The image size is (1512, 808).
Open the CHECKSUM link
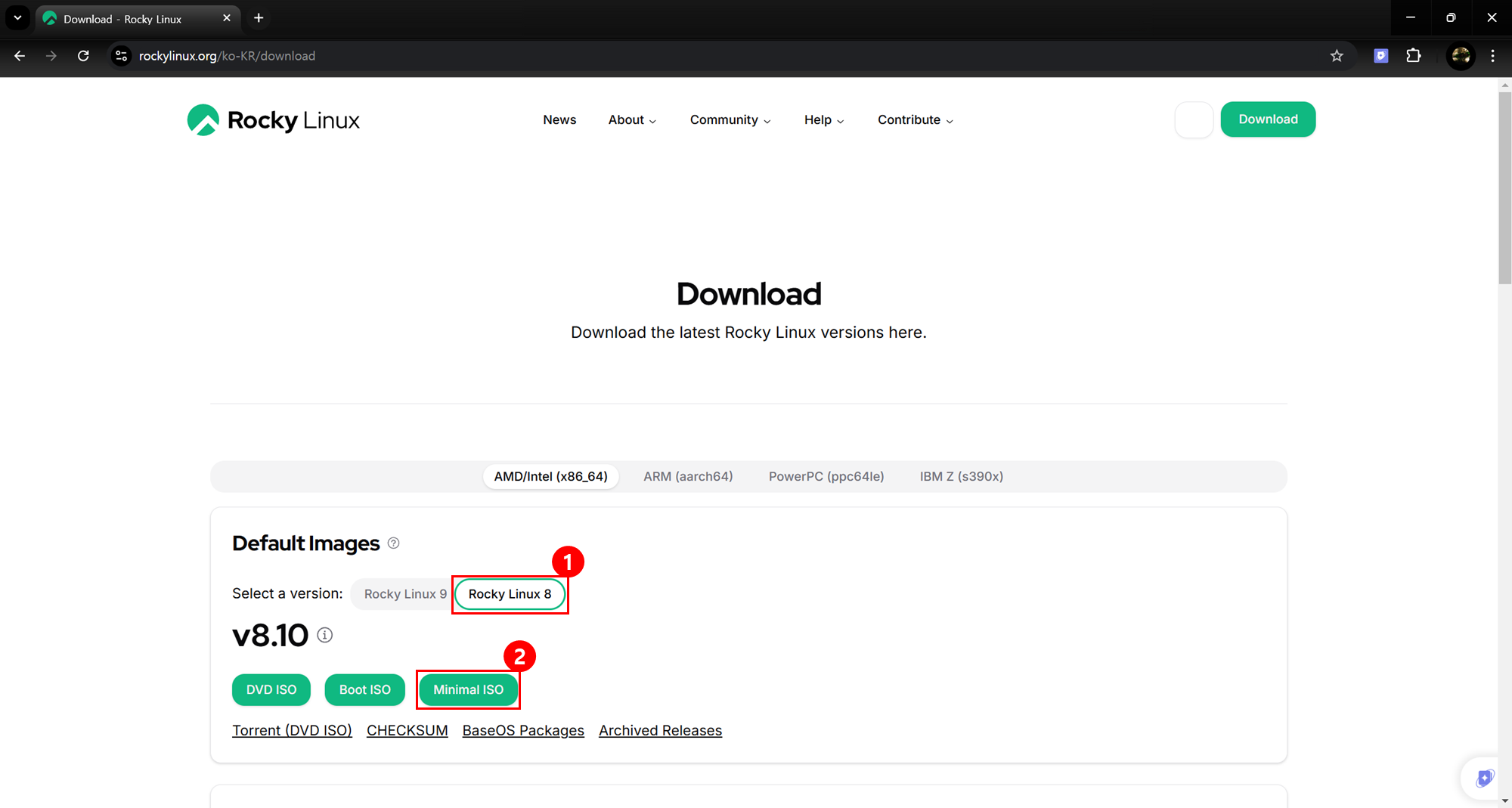(407, 731)
